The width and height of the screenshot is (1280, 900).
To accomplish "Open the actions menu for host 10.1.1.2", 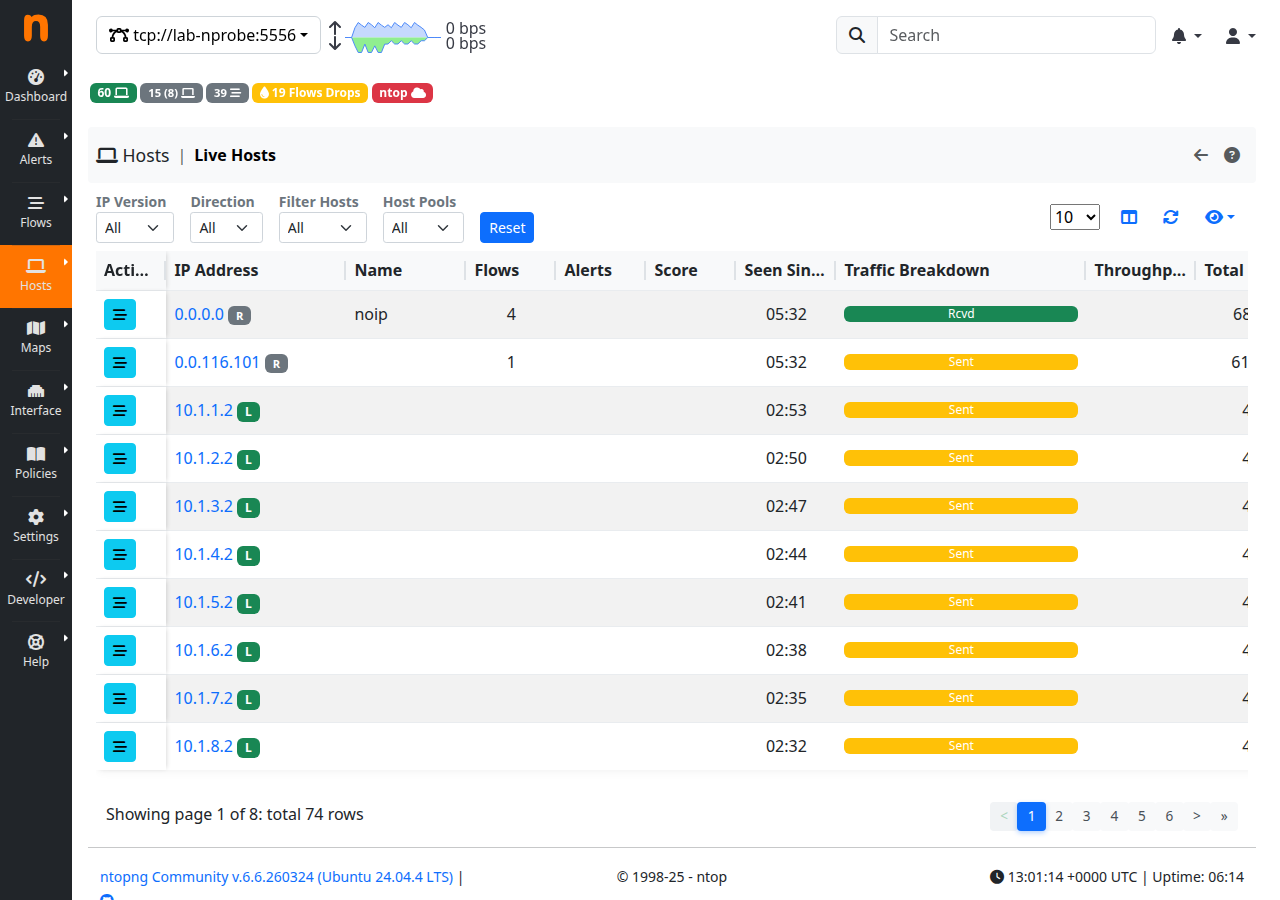I will click(x=119, y=410).
